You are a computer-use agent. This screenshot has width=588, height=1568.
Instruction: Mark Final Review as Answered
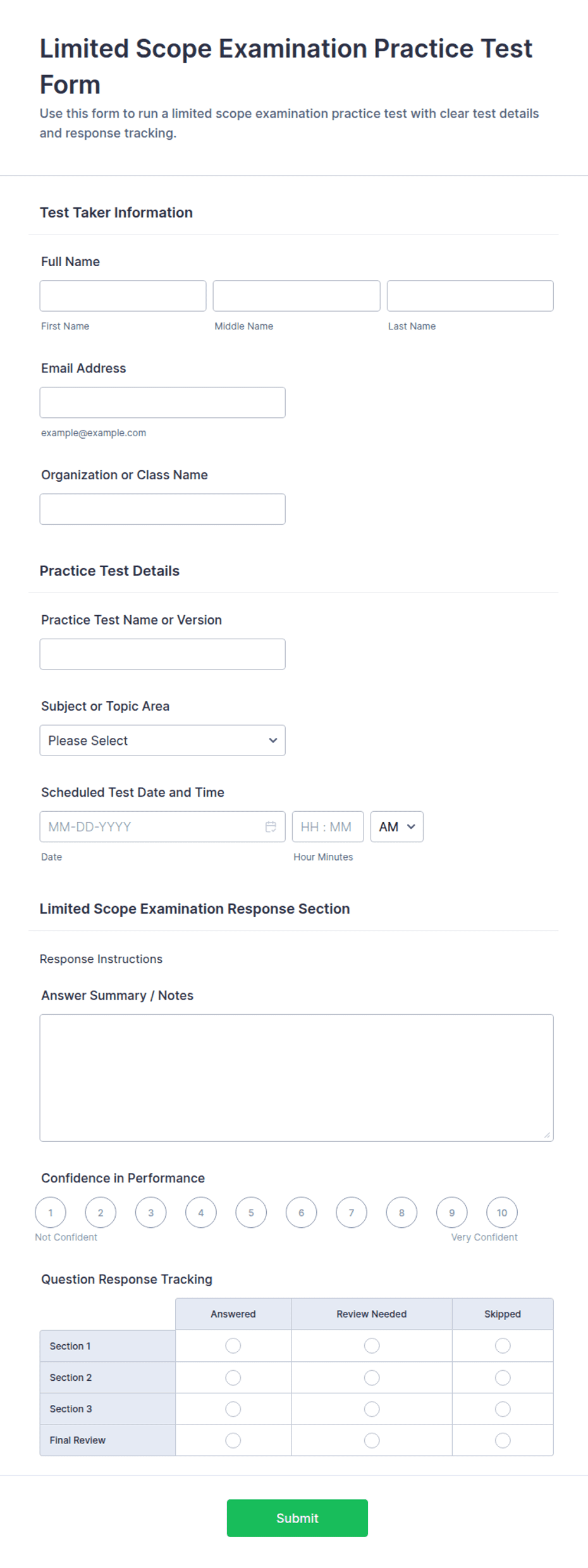[233, 1440]
